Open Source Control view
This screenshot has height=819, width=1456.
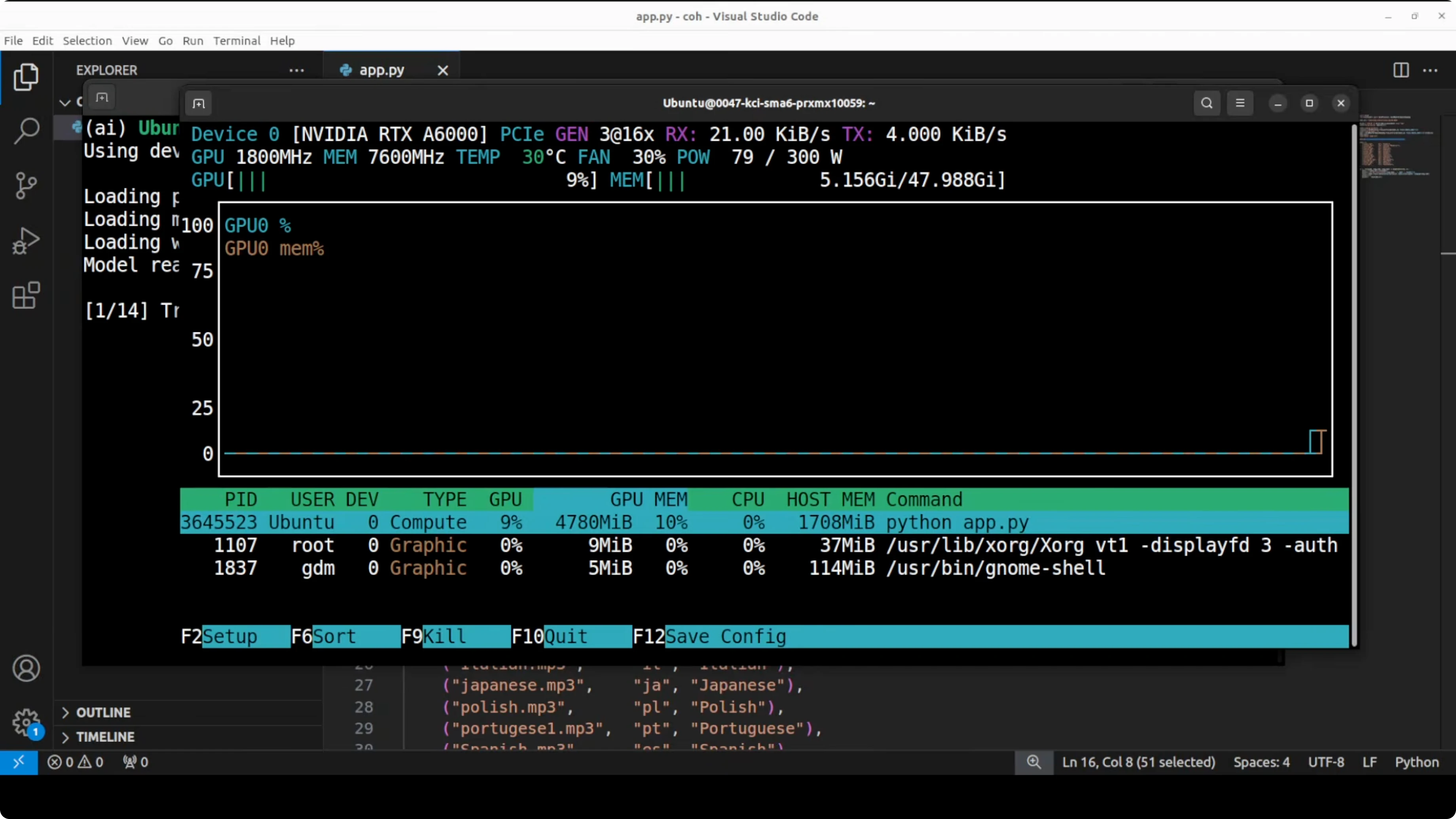[26, 186]
